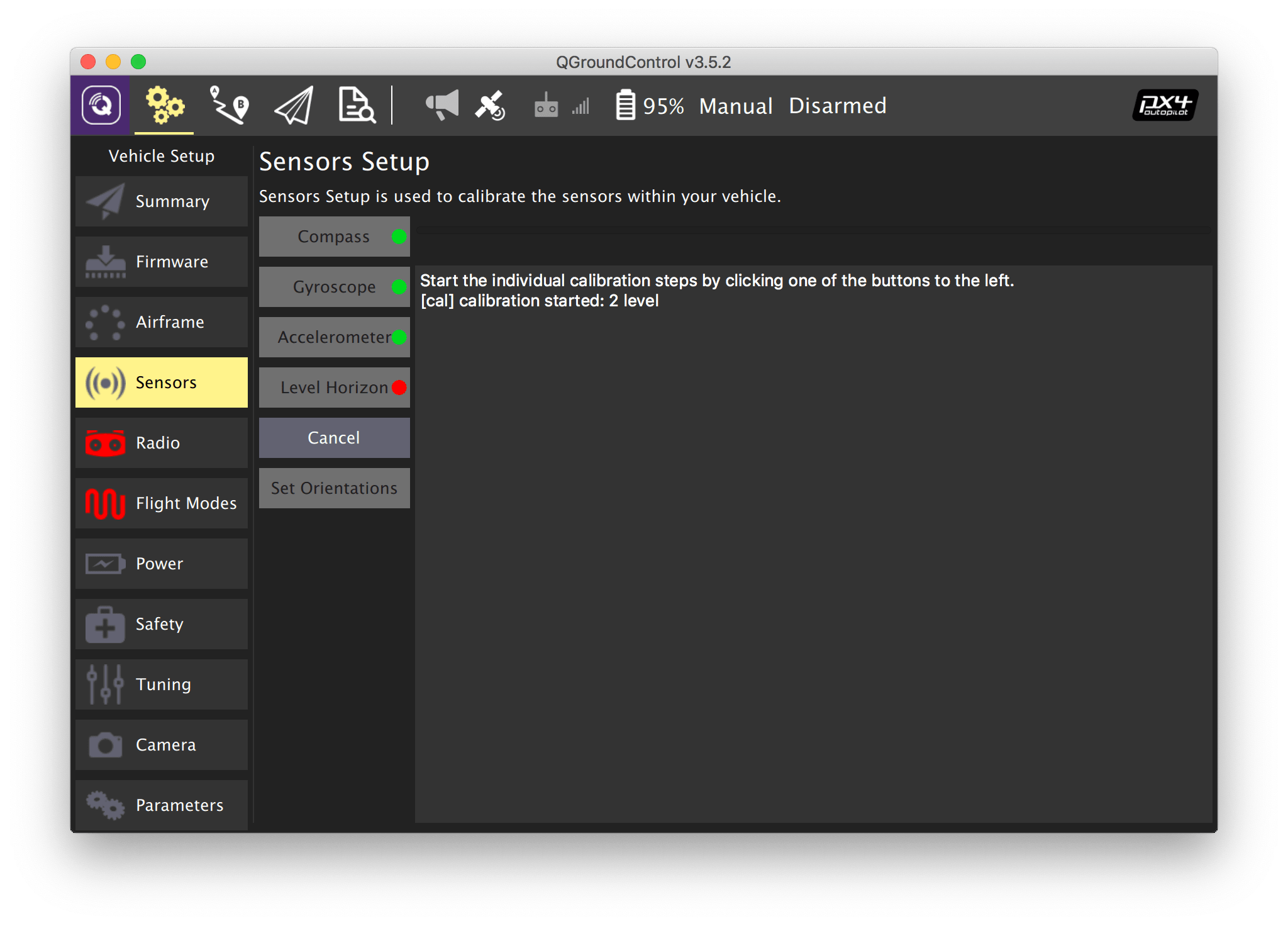This screenshot has width=1288, height=926.
Task: Open the Manual flight mode selector
Action: (x=735, y=106)
